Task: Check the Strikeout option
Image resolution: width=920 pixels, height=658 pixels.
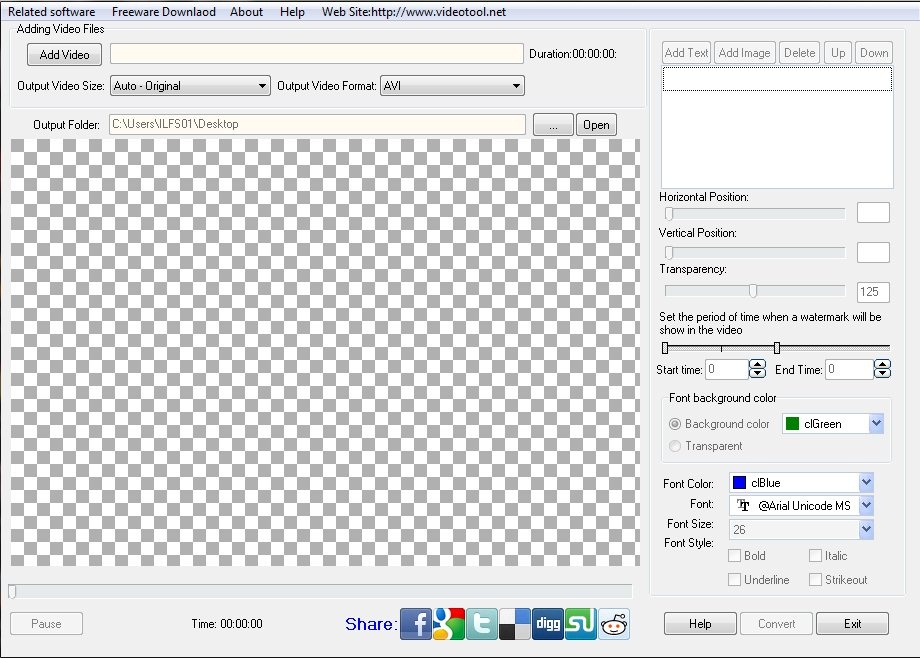Action: coord(815,580)
